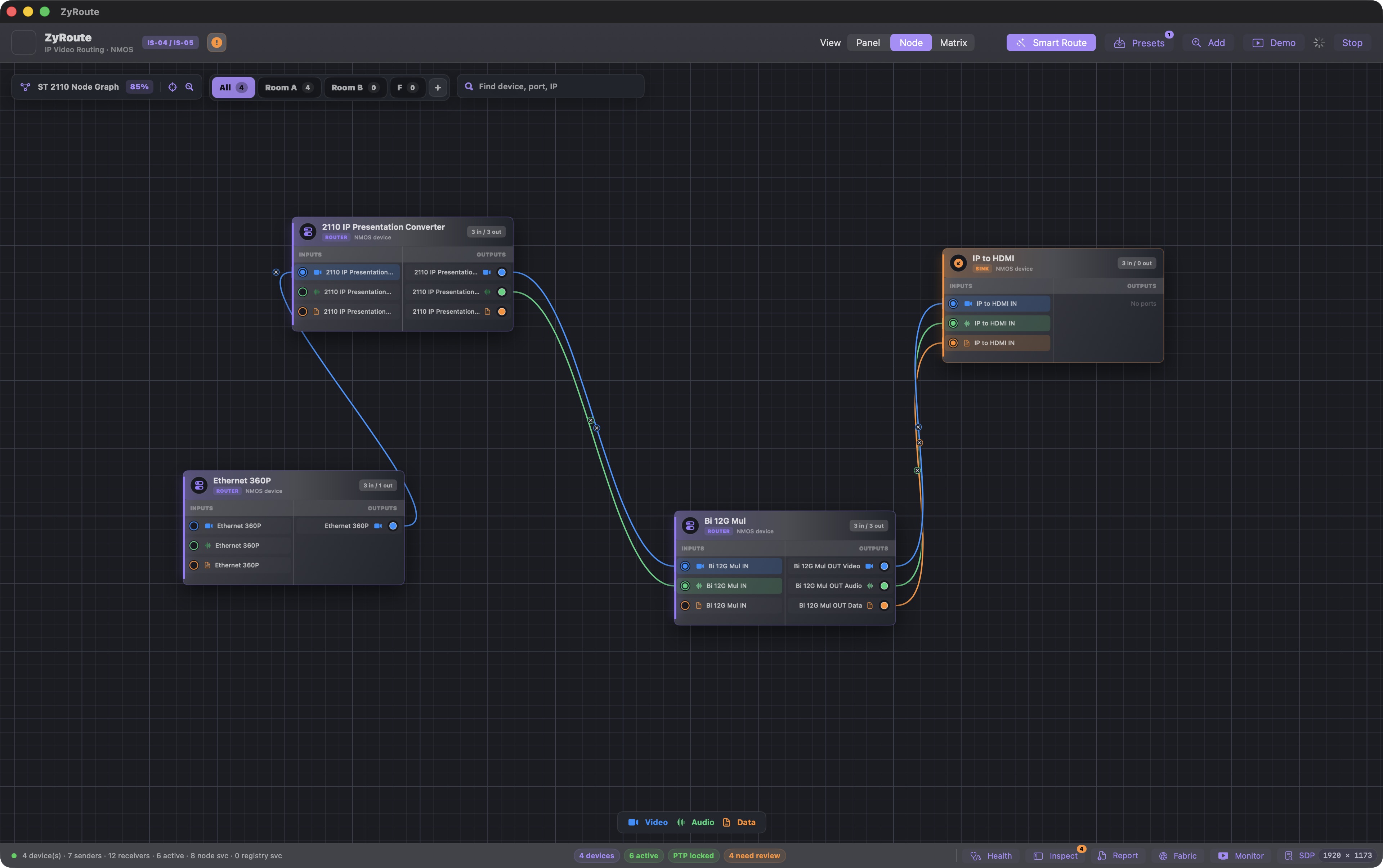
Task: Select Bi 12G Mul OUT Video port
Action: tap(884, 566)
